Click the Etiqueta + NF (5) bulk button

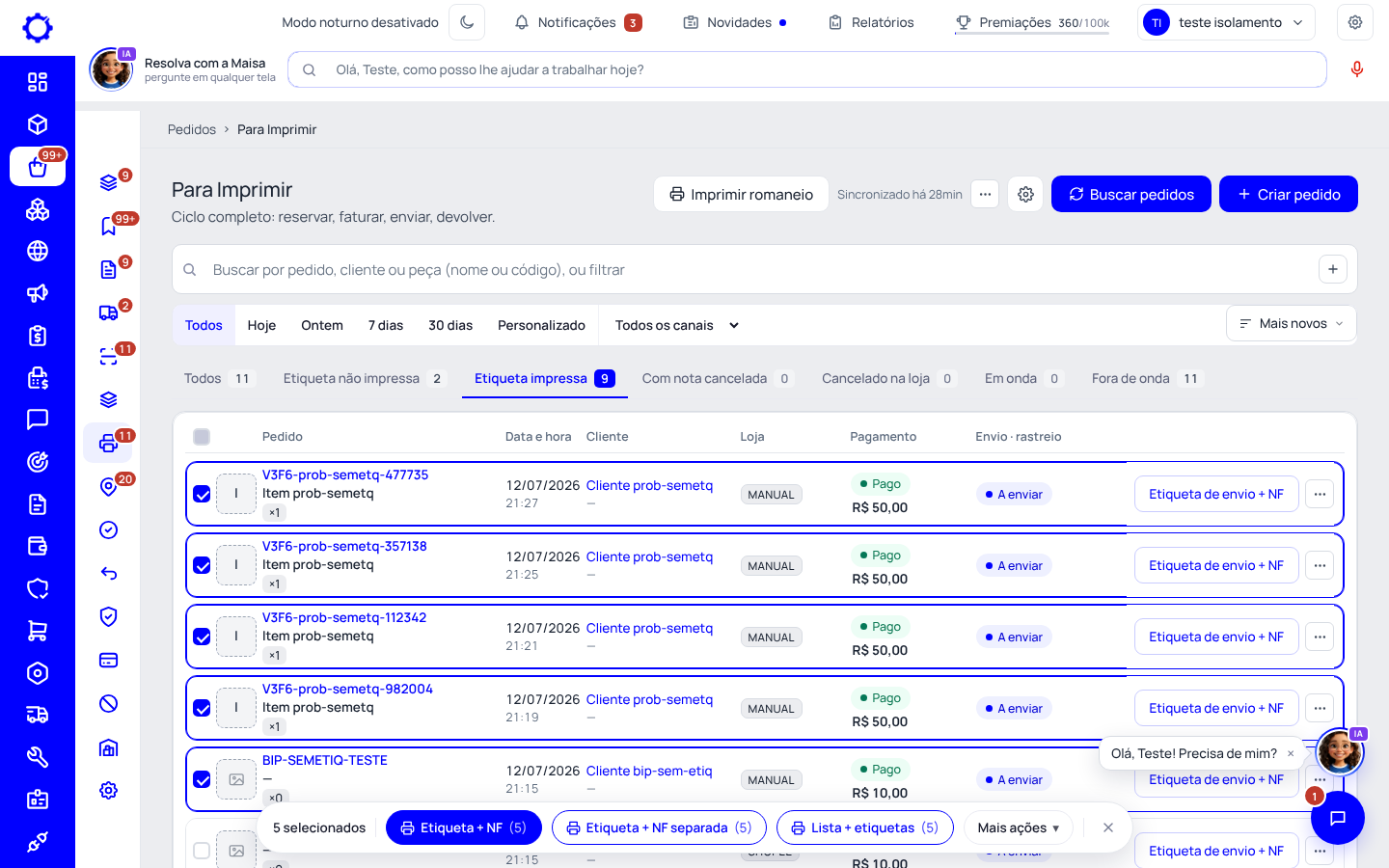point(464,827)
